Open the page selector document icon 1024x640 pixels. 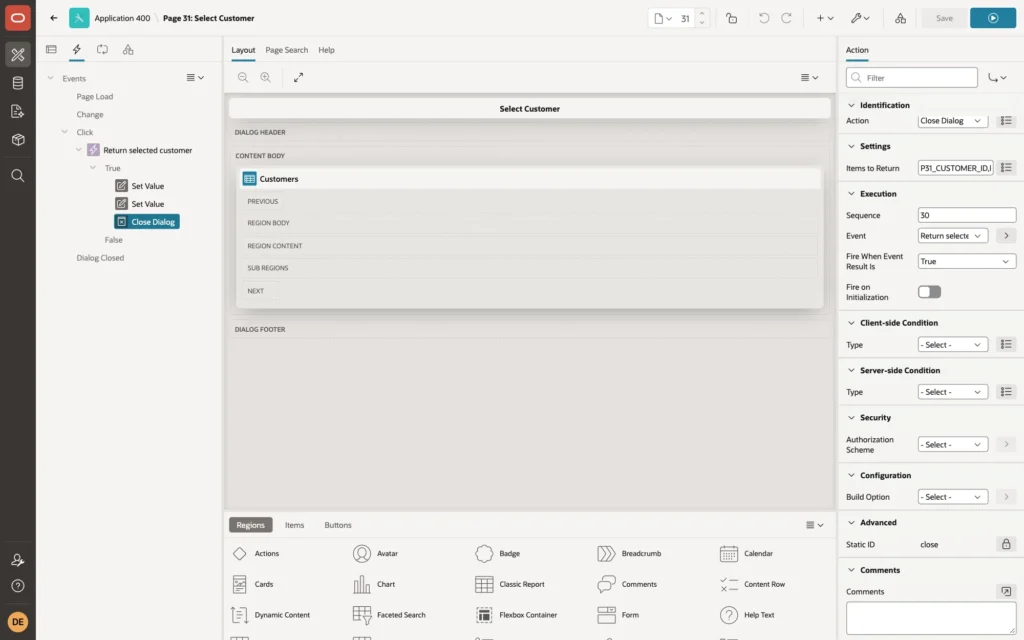[663, 18]
